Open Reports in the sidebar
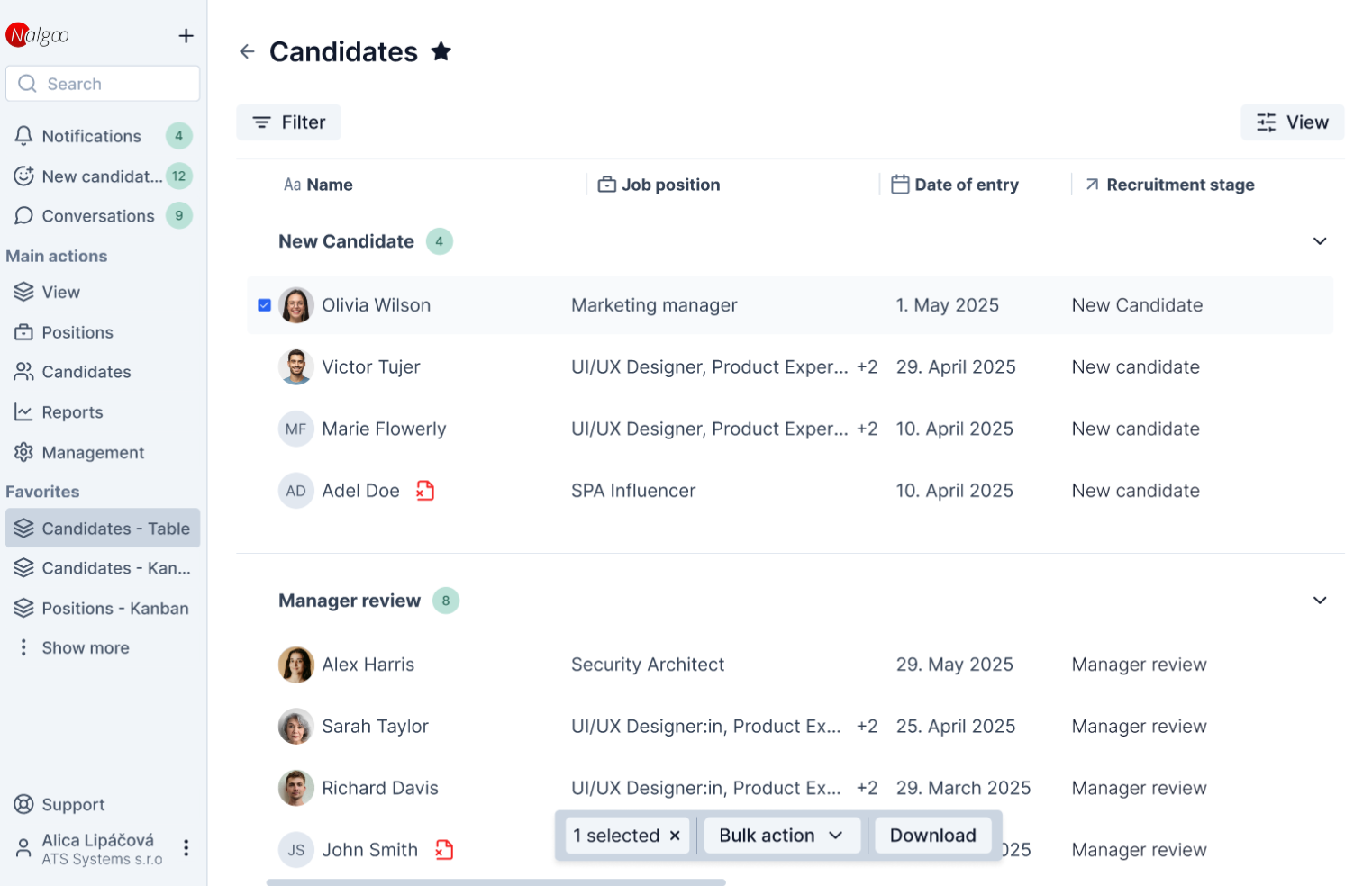This screenshot has height=886, width=1372. (x=72, y=412)
